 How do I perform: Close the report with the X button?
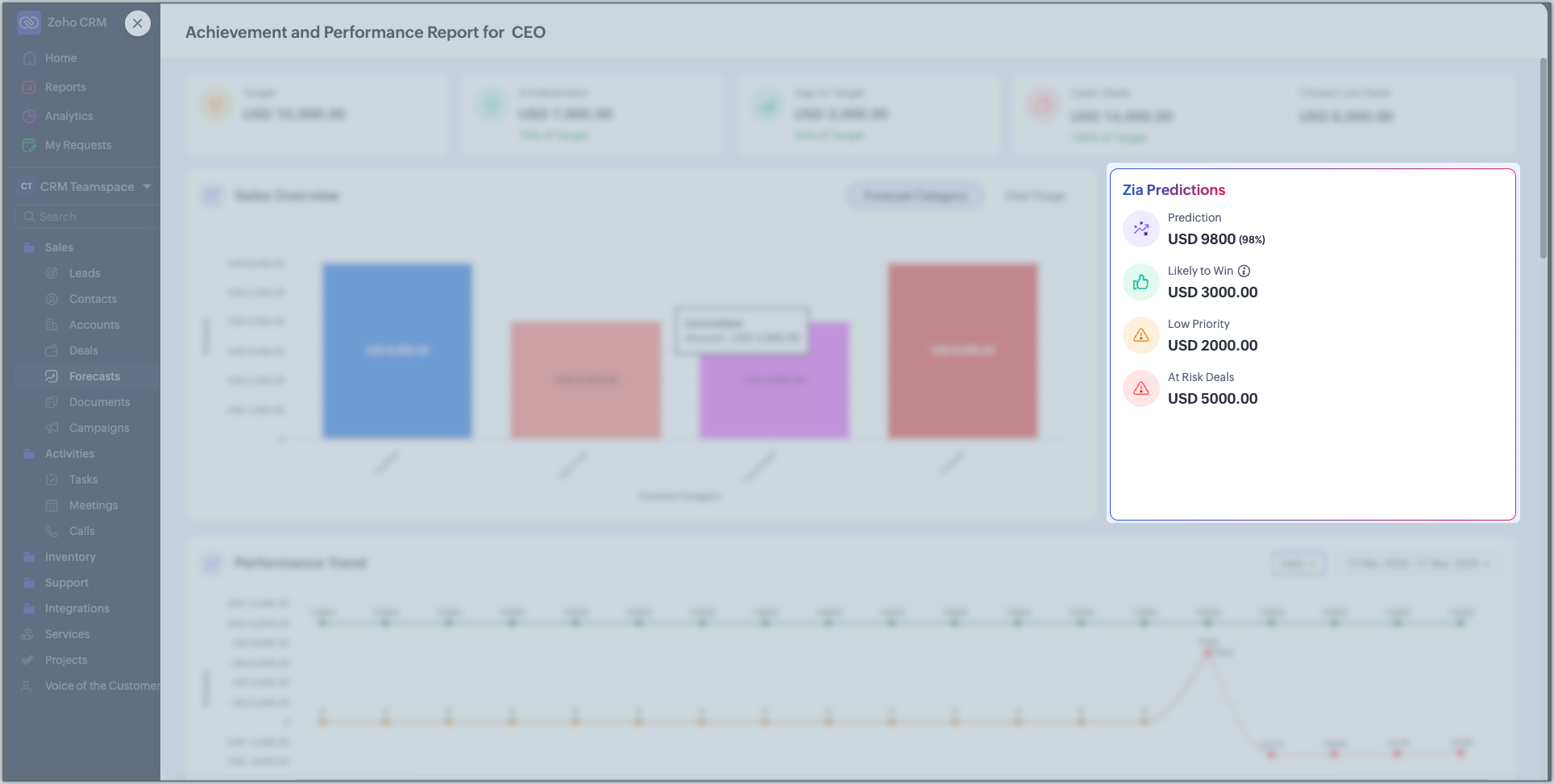tap(138, 23)
